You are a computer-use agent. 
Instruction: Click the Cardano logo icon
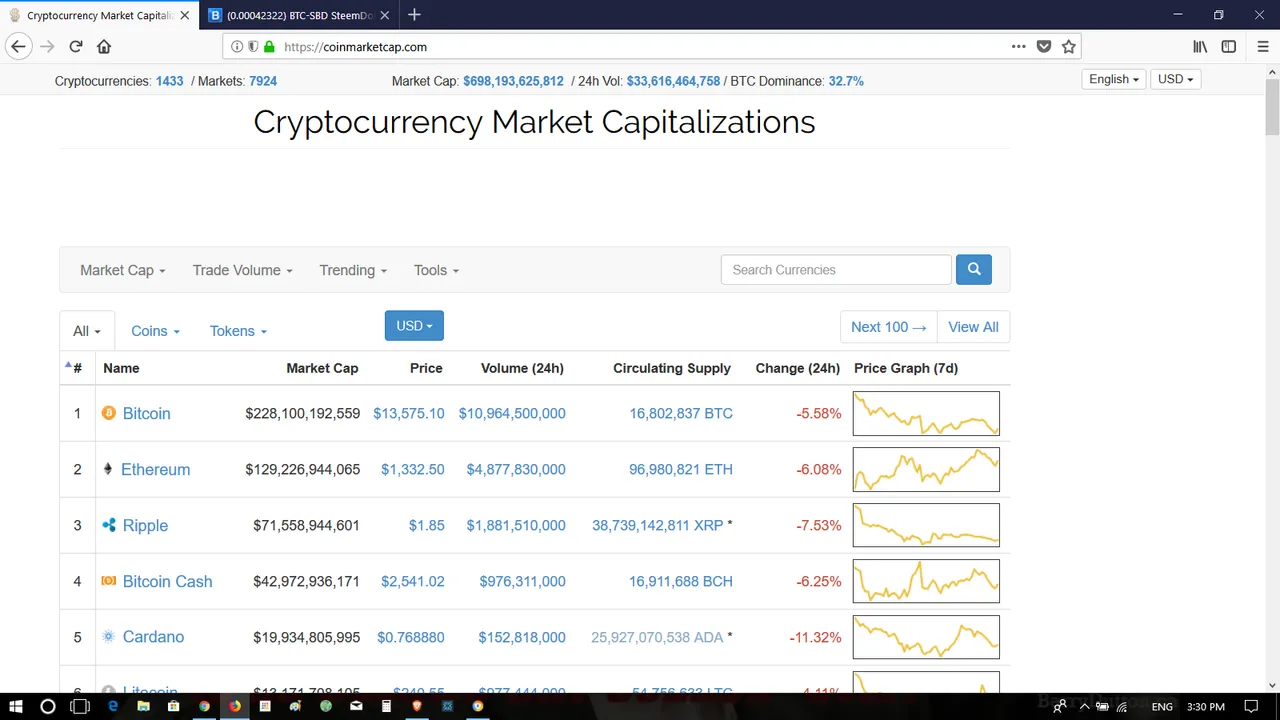(109, 637)
